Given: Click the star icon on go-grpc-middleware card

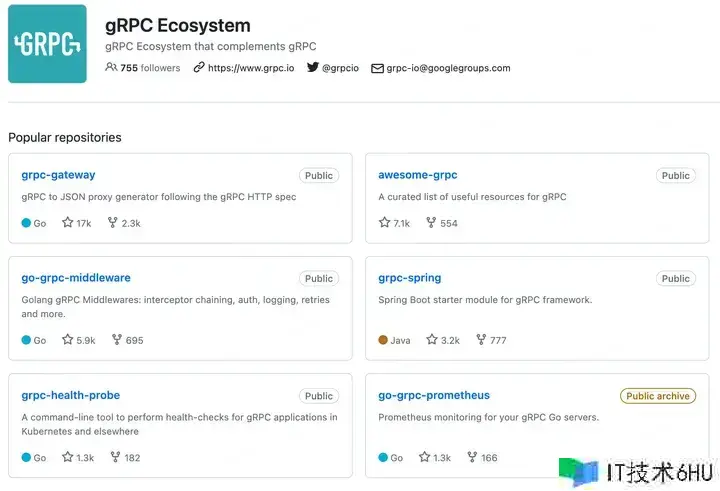Looking at the screenshot, I should [68, 340].
